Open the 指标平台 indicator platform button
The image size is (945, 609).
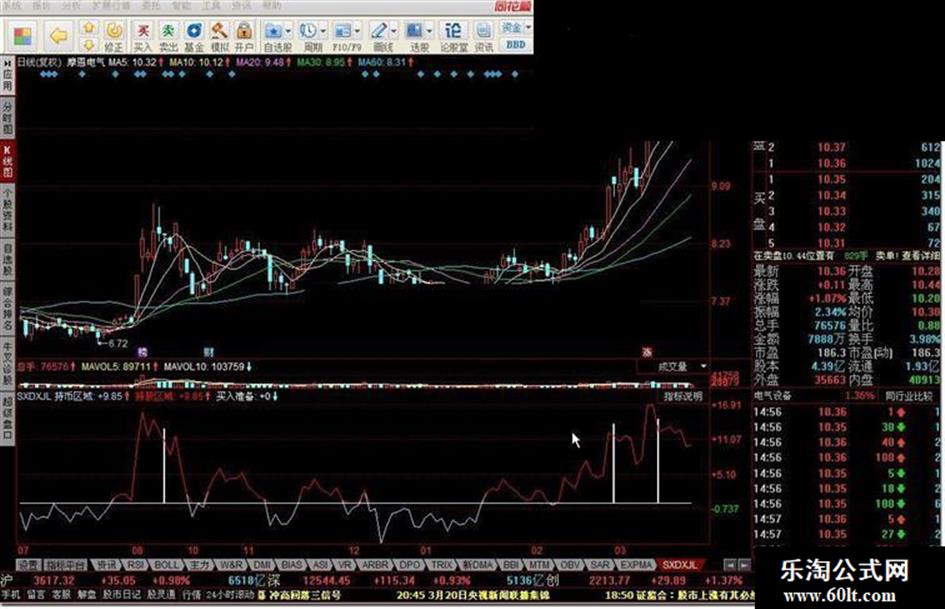coord(65,565)
